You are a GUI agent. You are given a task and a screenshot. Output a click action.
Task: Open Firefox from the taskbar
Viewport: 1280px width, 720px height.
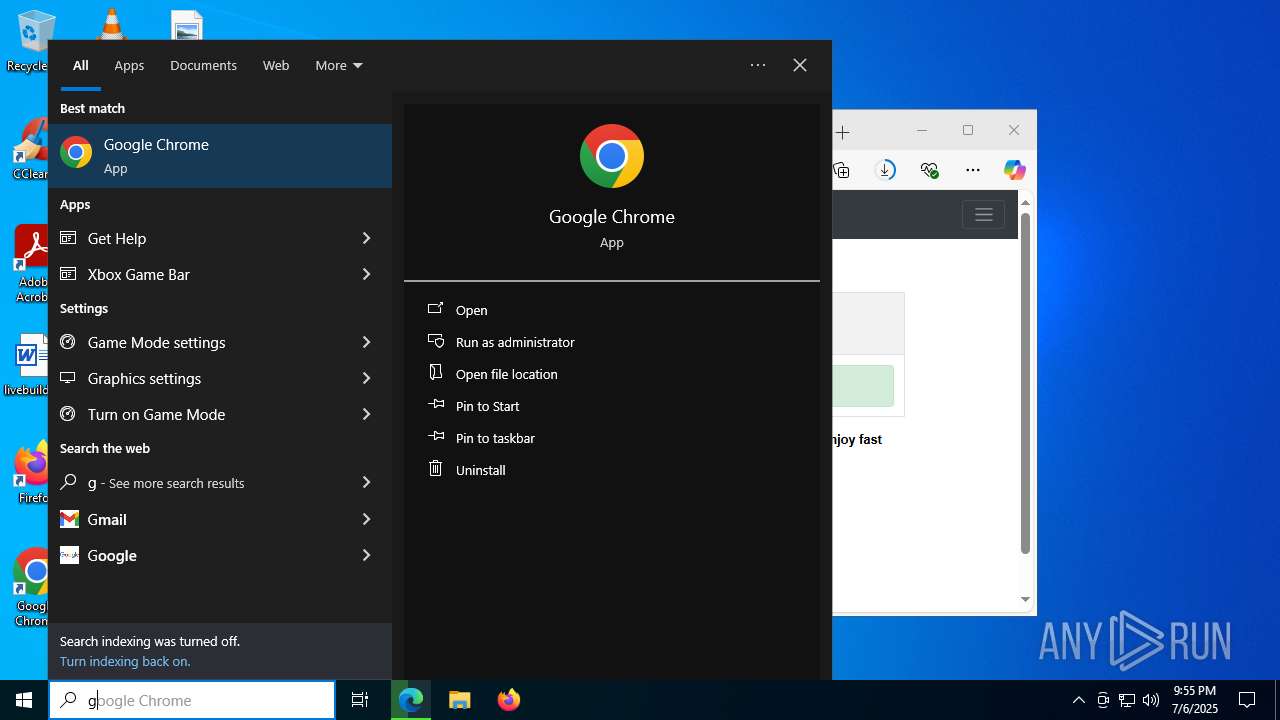[508, 700]
